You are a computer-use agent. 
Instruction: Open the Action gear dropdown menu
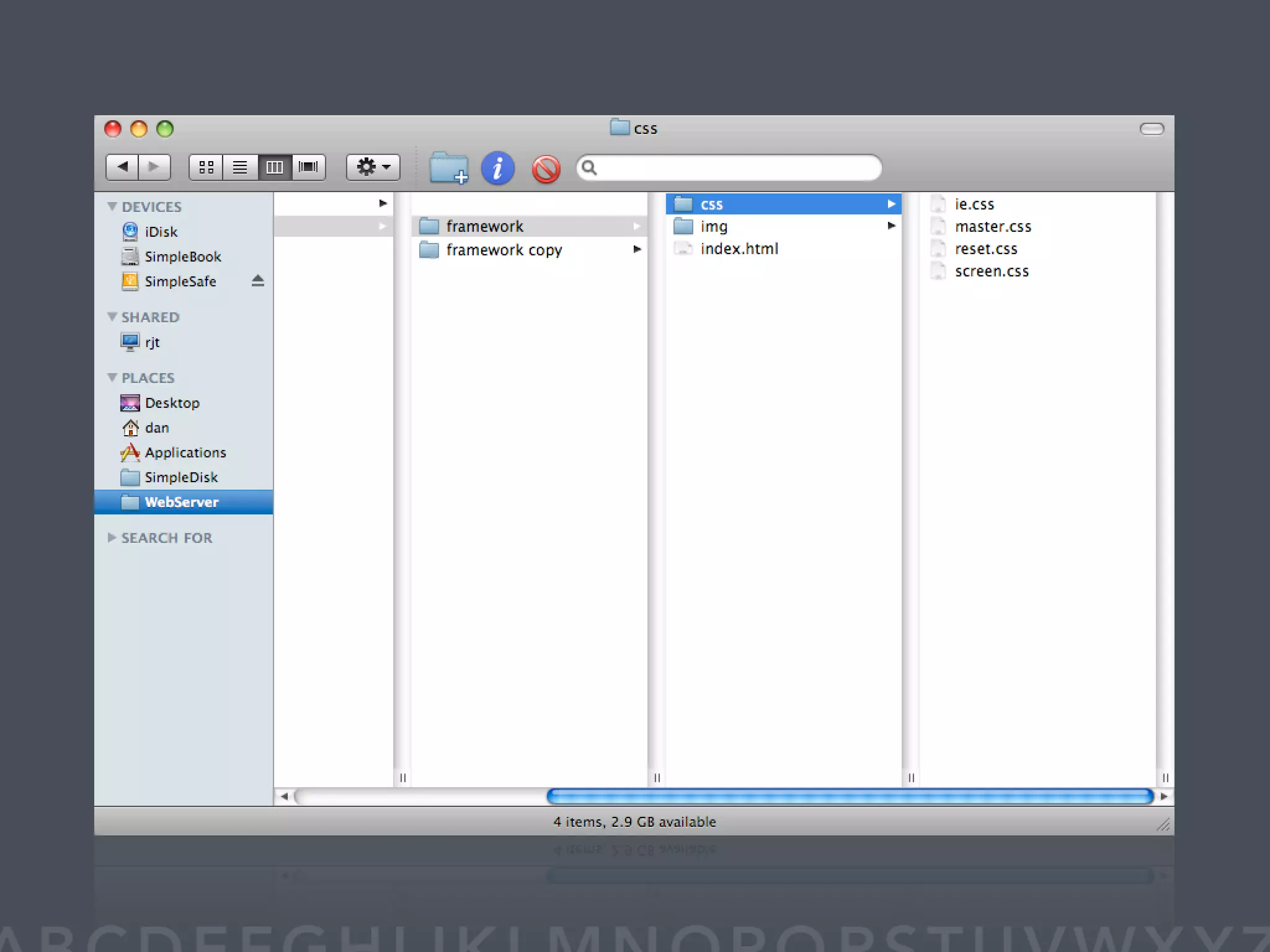point(373,167)
